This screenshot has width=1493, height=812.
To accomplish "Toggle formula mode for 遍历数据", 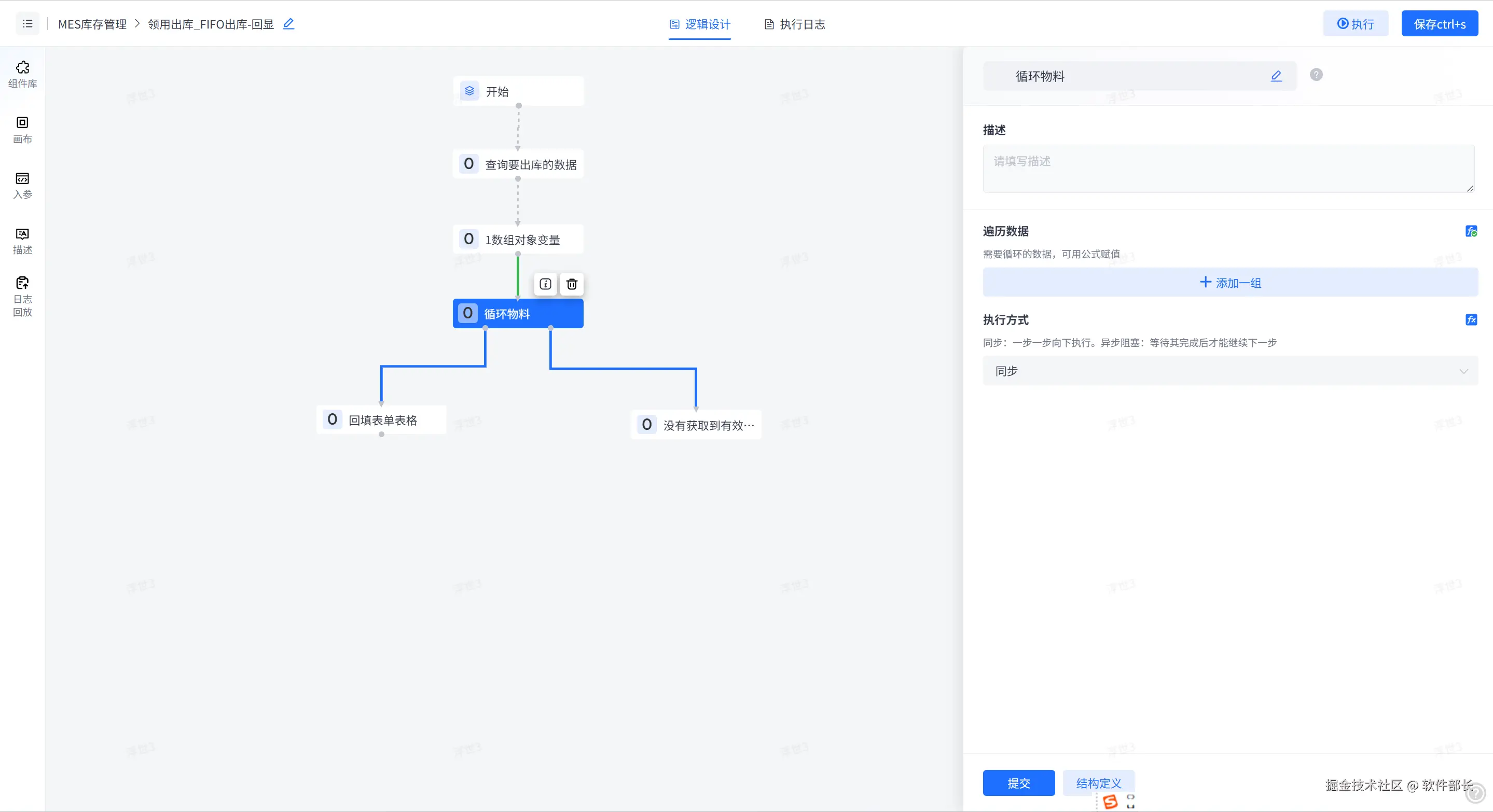I will pyautogui.click(x=1470, y=231).
